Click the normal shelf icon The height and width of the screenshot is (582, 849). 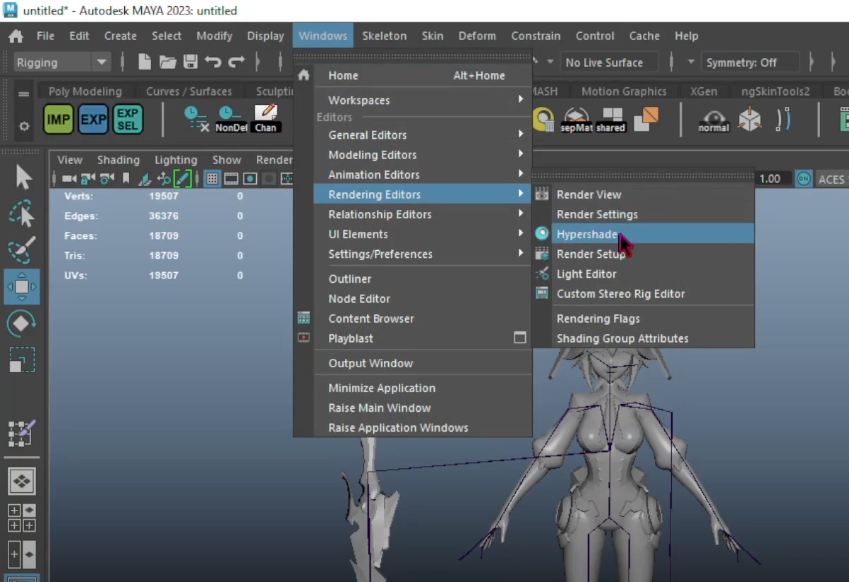point(714,119)
